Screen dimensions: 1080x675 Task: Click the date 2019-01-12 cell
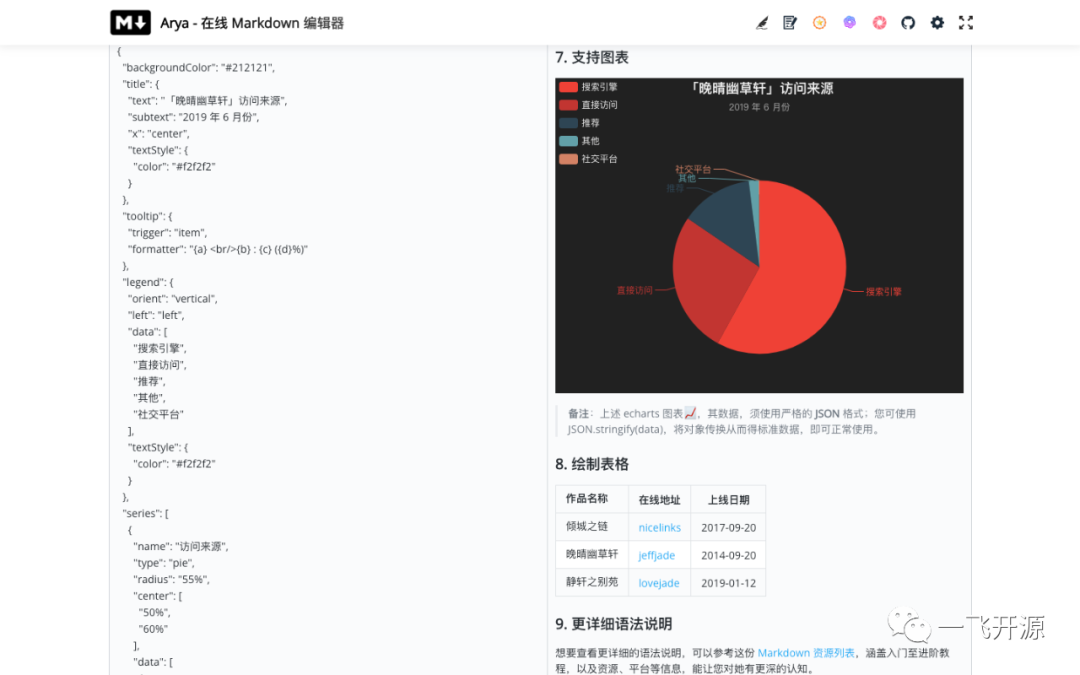(x=728, y=583)
